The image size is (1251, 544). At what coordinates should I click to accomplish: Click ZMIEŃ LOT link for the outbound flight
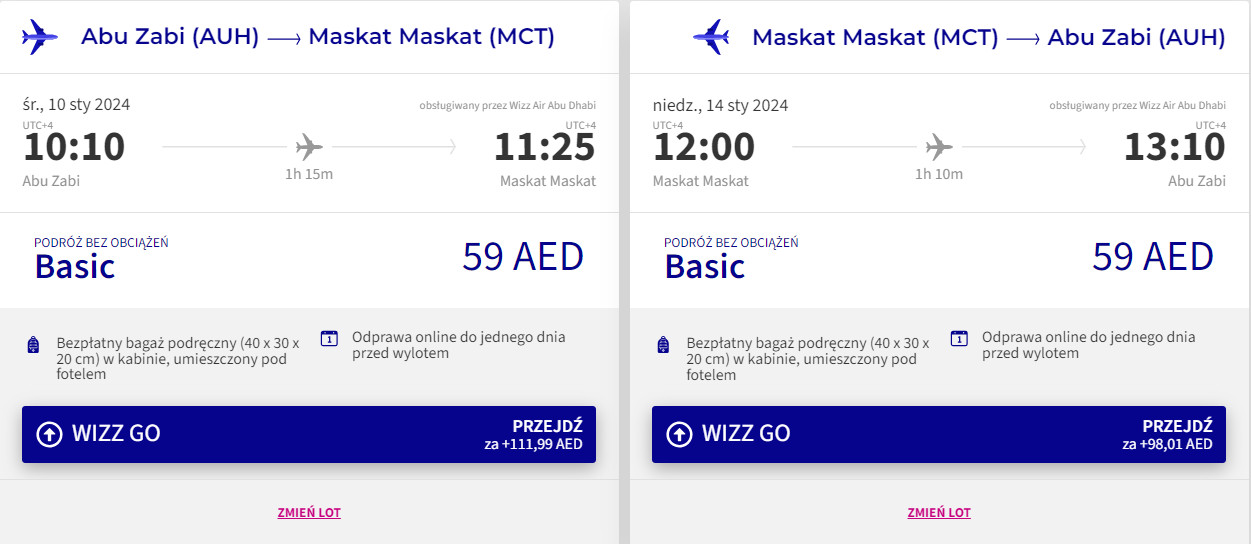click(x=309, y=513)
